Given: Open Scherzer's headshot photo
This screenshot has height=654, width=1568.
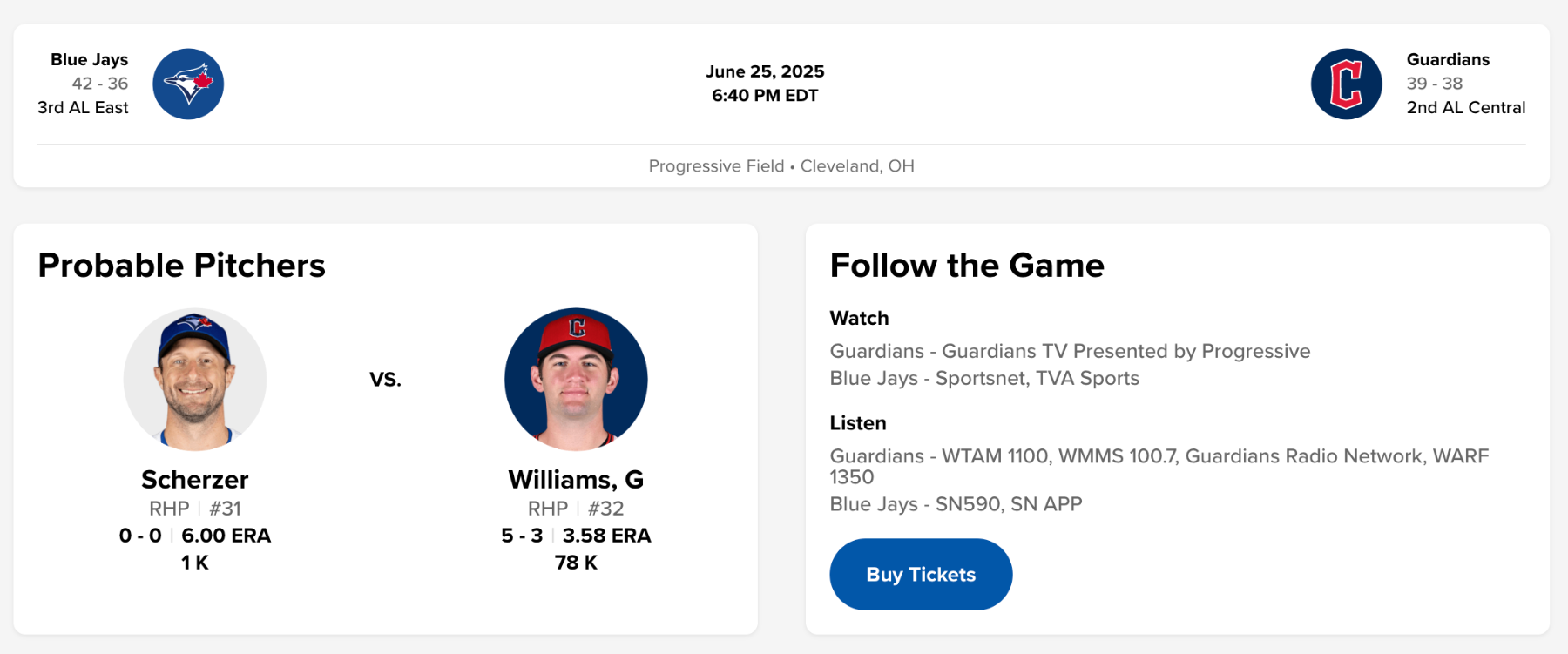Looking at the screenshot, I should (x=195, y=379).
